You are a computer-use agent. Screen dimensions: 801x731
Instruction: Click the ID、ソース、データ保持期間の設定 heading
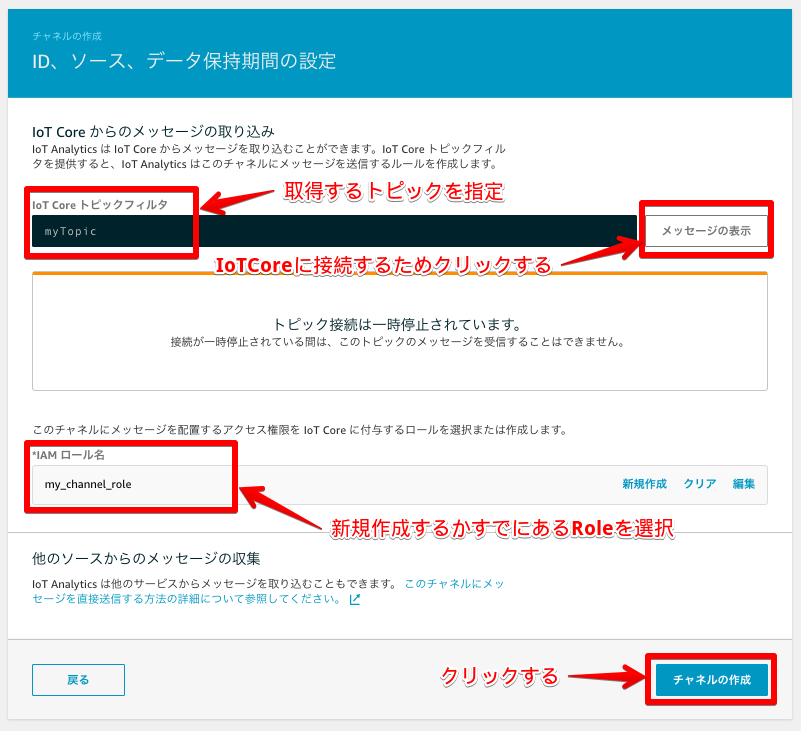click(184, 61)
